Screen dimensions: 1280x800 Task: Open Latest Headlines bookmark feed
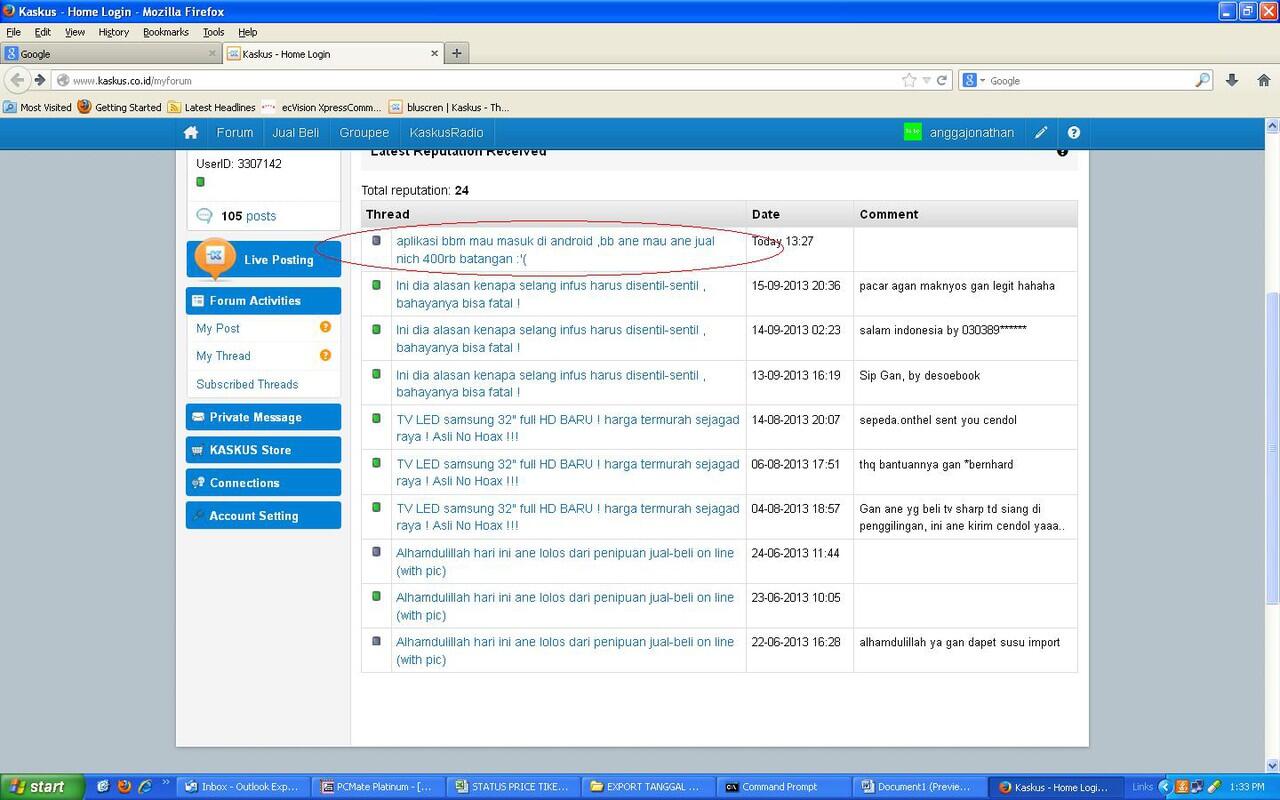coord(211,107)
